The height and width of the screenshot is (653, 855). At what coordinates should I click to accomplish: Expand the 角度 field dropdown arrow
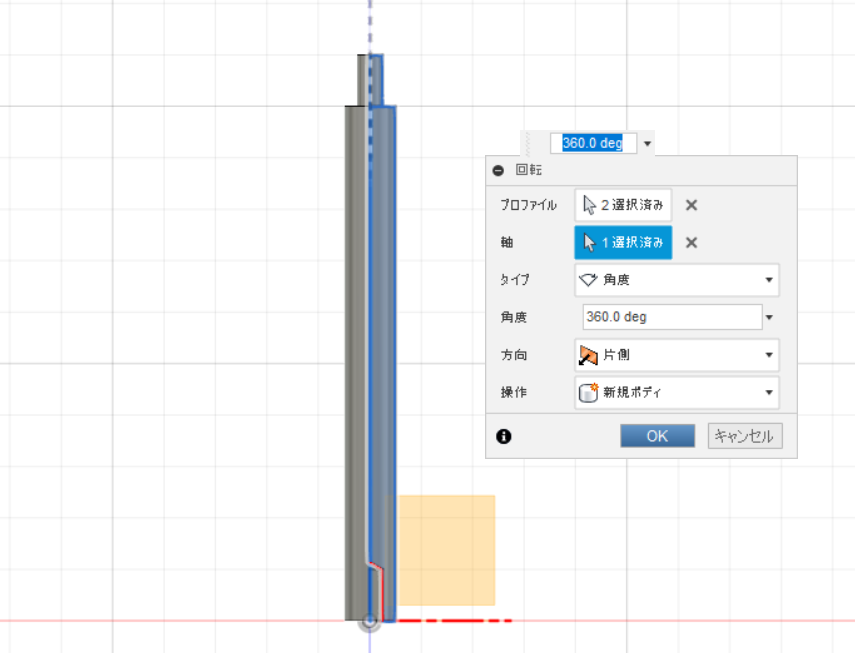tap(769, 317)
